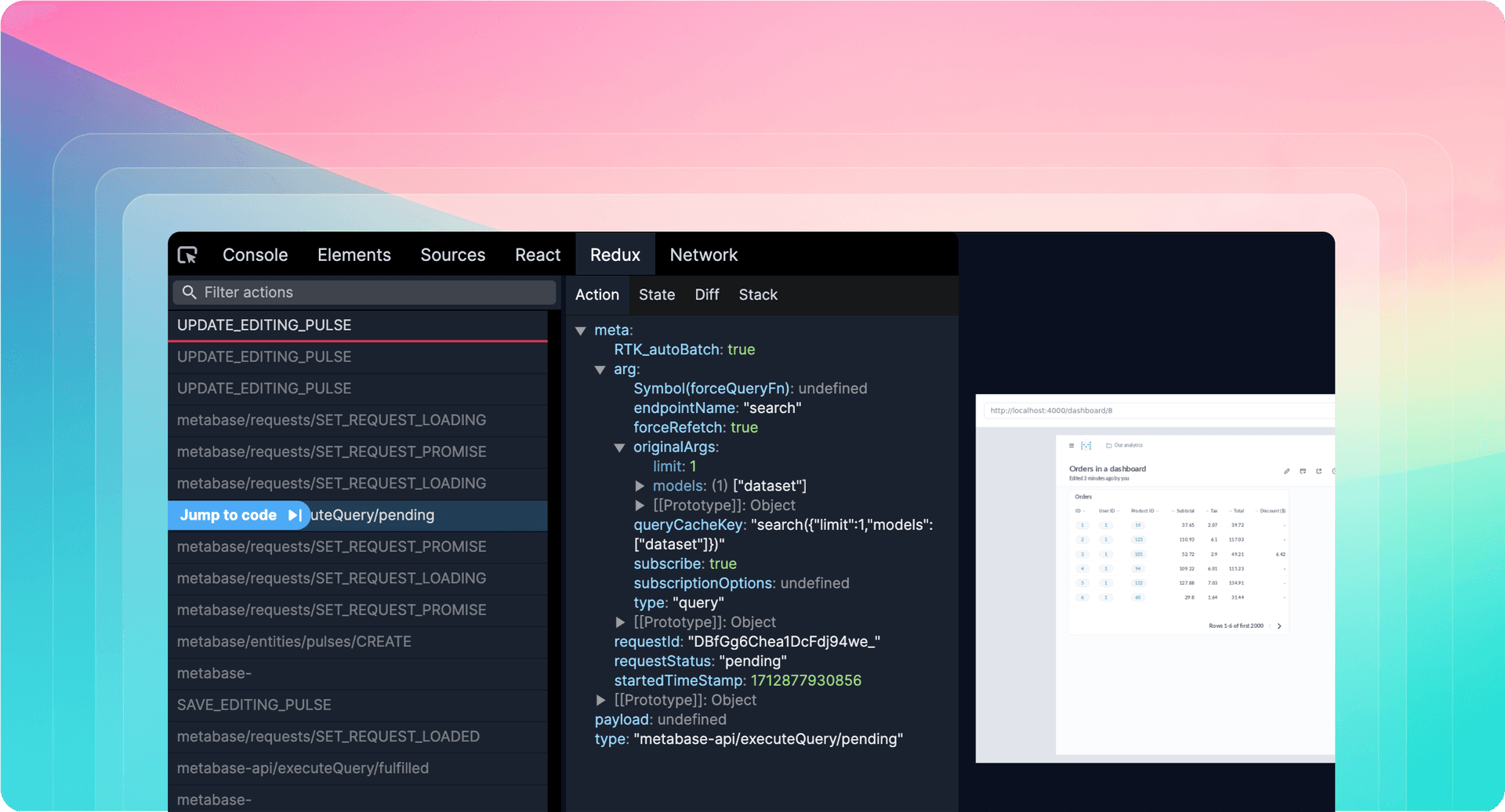The height and width of the screenshot is (812, 1505).
Task: Open the Diff subtab in Redux panel
Action: [706, 295]
